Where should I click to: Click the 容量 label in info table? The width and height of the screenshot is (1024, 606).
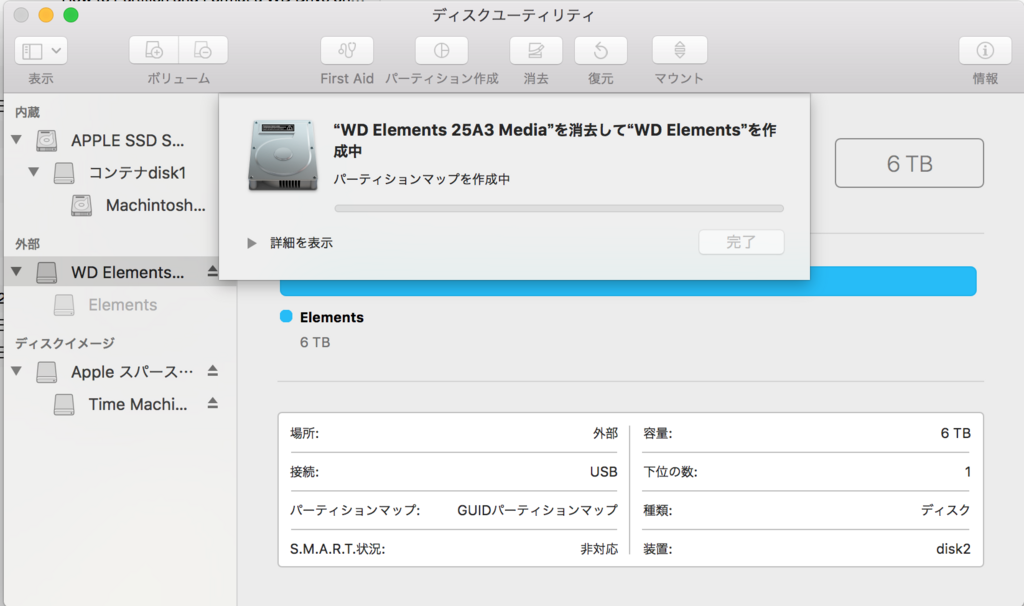click(x=658, y=433)
